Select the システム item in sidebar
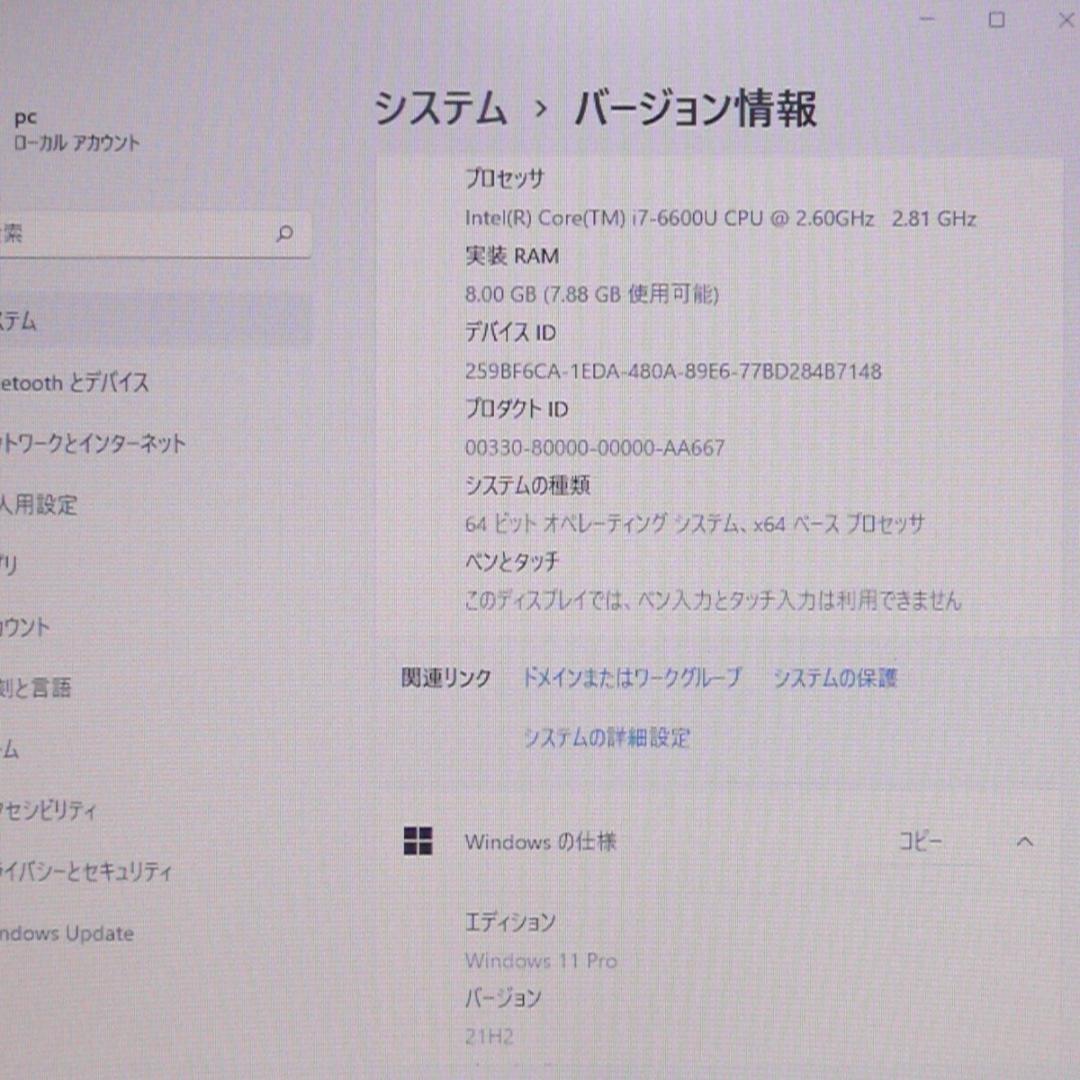 point(155,321)
